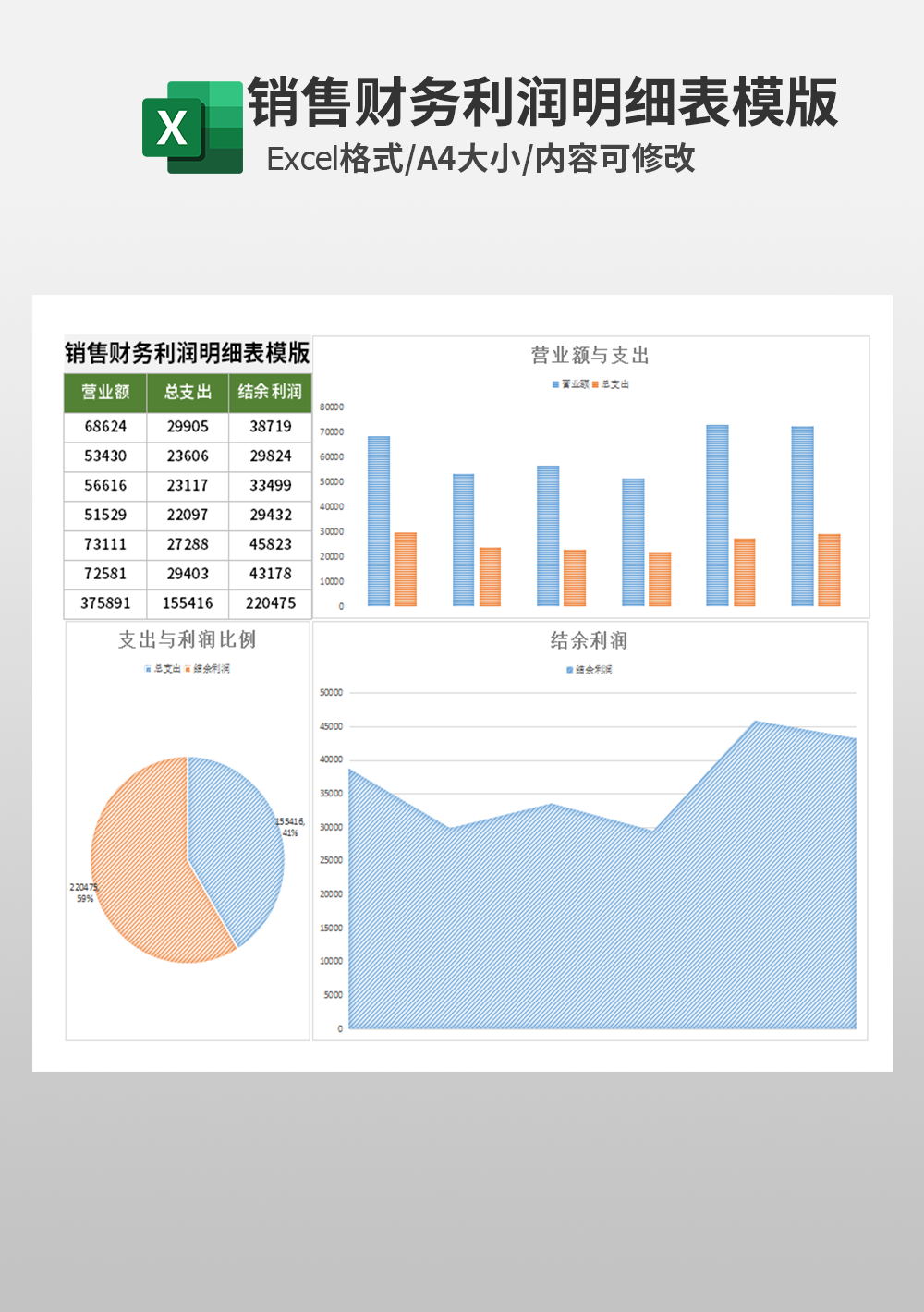Select cell with value 23117

(188, 486)
